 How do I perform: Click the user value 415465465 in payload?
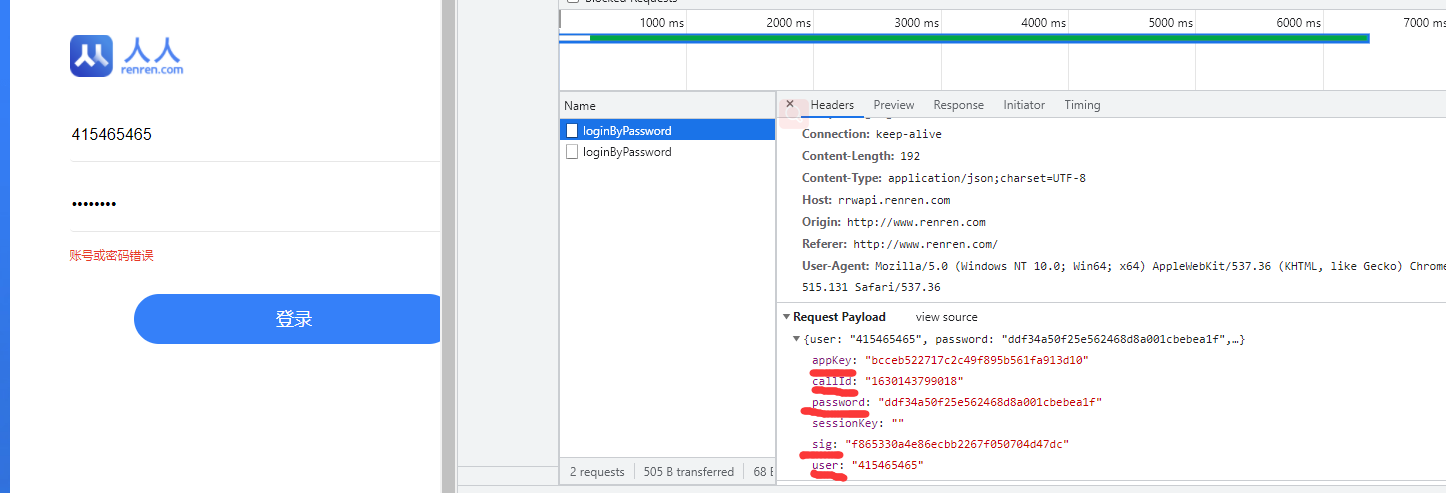tap(887, 465)
